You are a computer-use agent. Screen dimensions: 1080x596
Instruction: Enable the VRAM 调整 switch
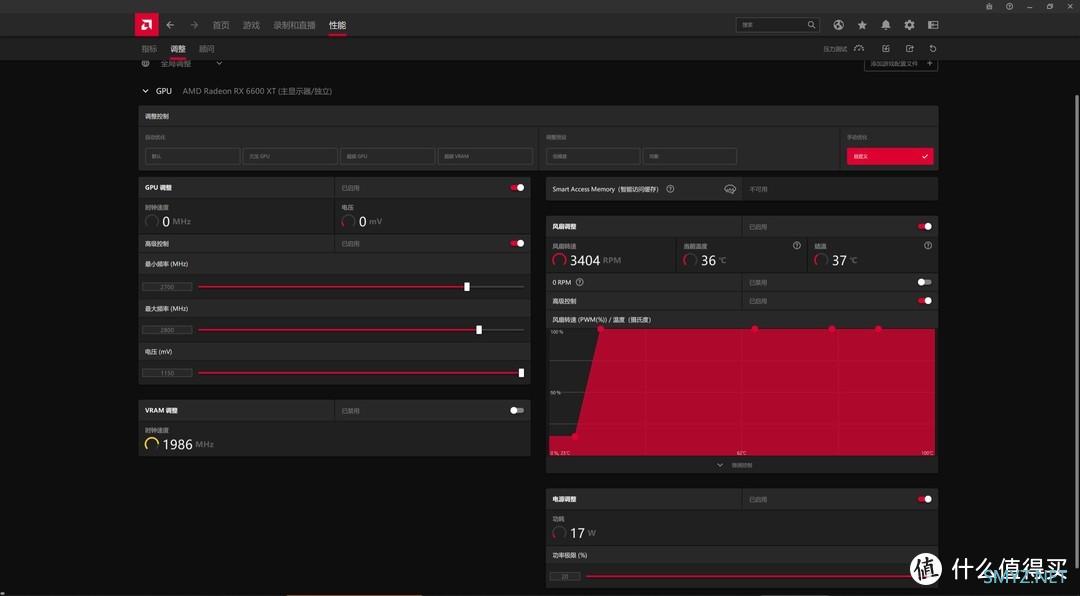[x=517, y=410]
